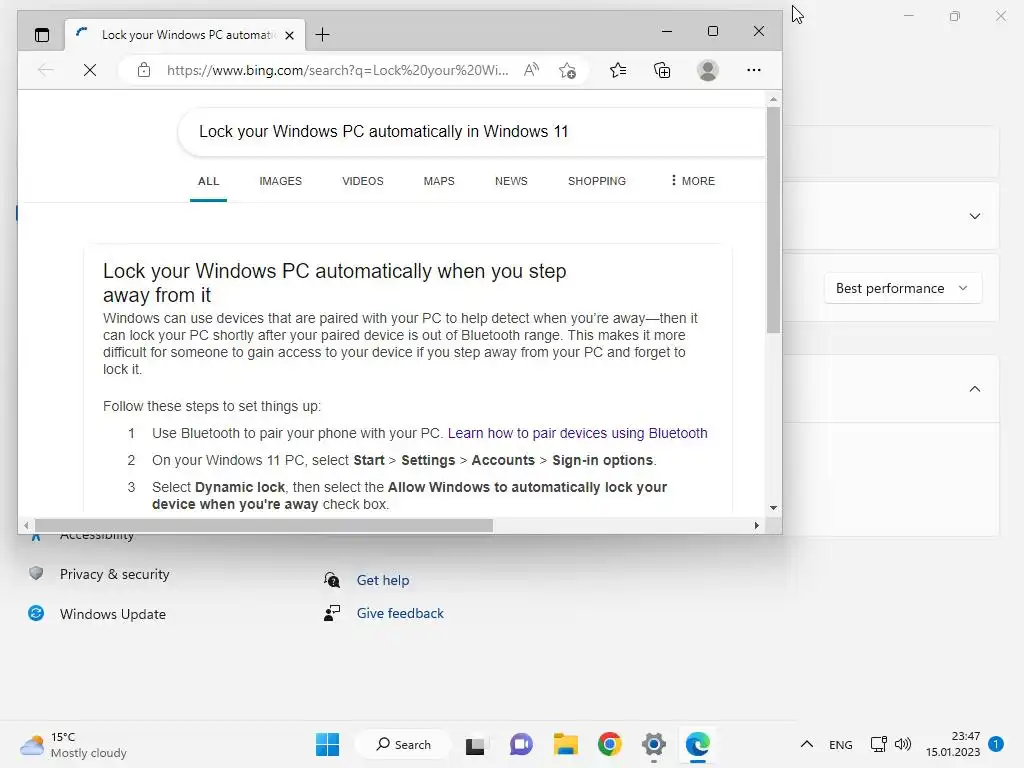Open network status tray icon
1024x768 pixels.
click(879, 744)
